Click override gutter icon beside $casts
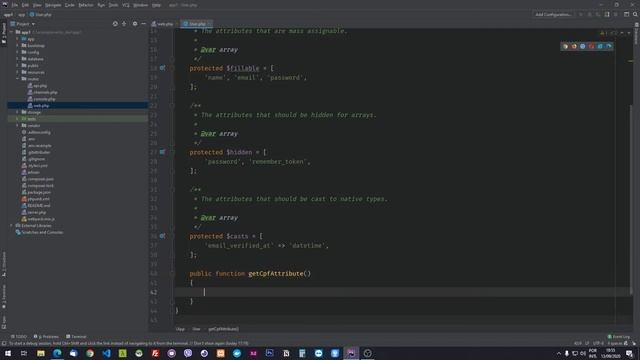 coord(162,236)
